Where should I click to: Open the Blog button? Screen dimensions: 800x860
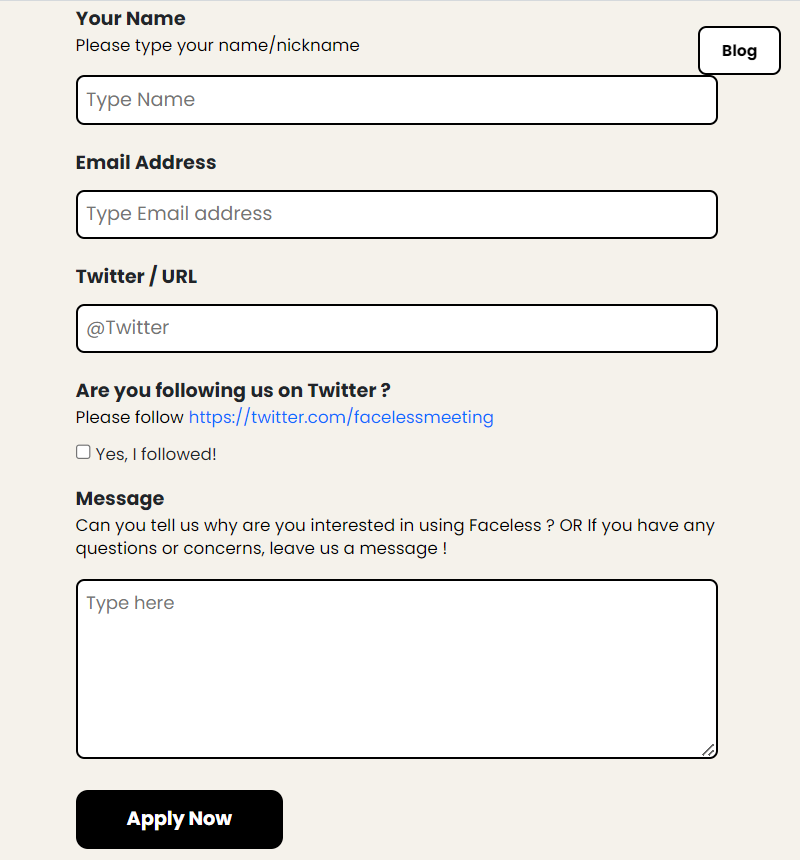click(739, 50)
